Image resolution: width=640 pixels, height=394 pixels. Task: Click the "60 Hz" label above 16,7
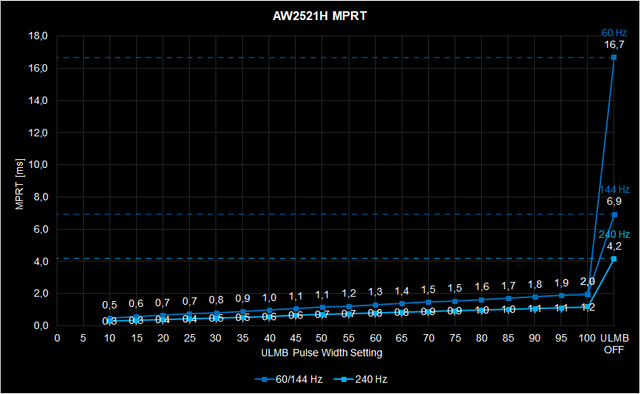pyautogui.click(x=614, y=33)
